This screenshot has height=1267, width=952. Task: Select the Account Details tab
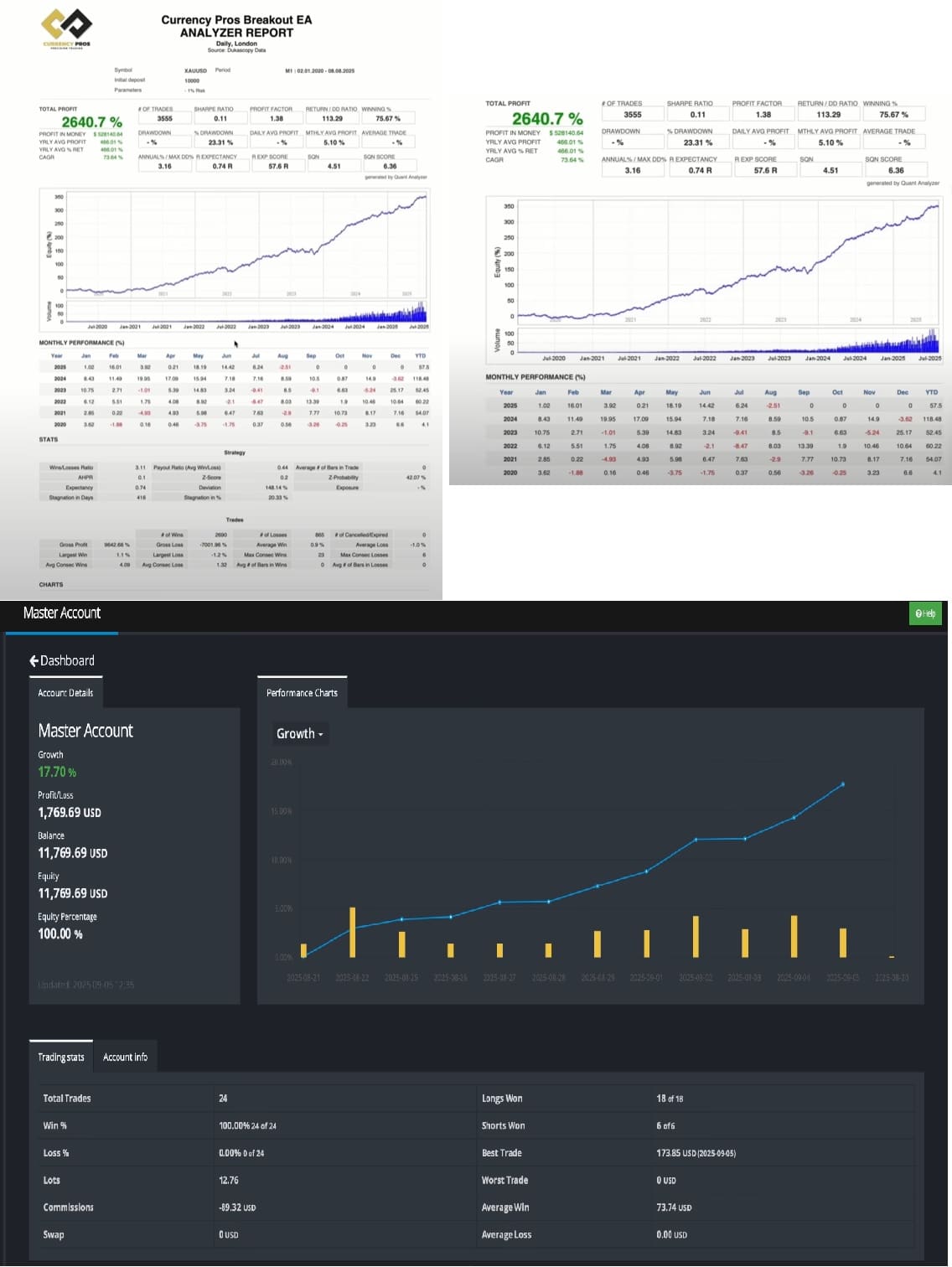point(65,693)
